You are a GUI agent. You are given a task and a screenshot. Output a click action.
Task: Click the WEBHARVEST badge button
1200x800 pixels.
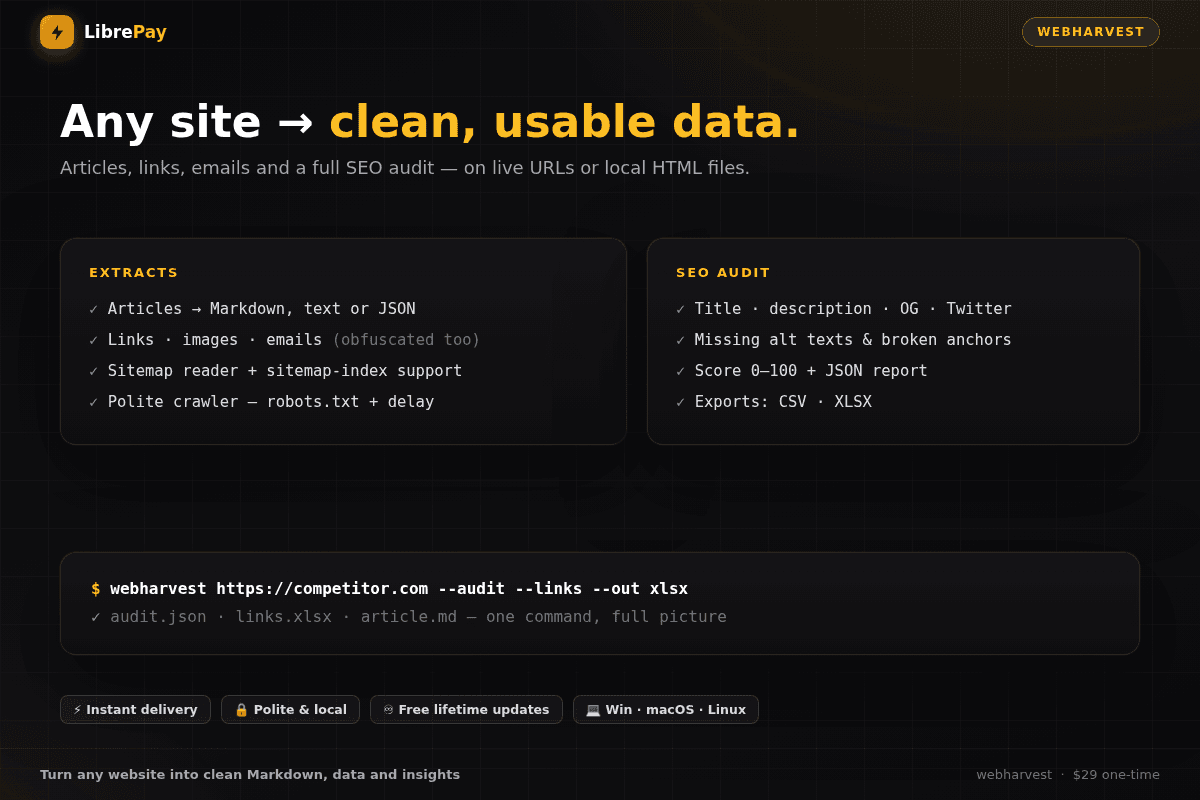coord(1090,32)
